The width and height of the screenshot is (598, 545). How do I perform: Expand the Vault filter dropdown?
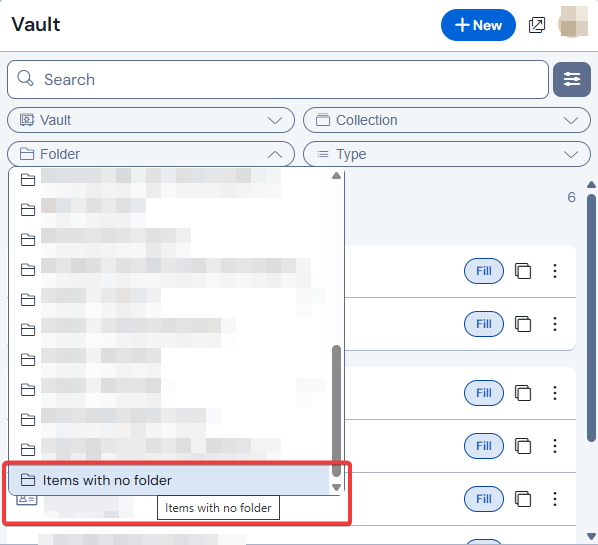coord(151,120)
